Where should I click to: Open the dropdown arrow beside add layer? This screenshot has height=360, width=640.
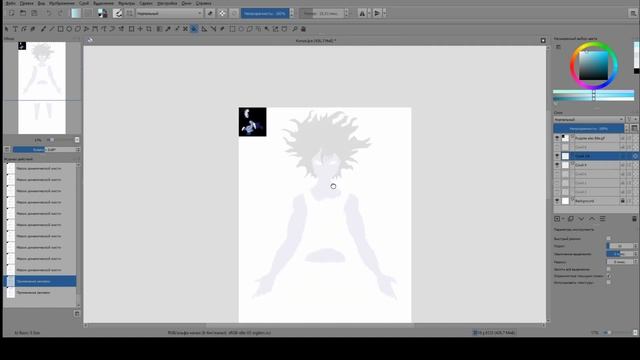coord(563,219)
